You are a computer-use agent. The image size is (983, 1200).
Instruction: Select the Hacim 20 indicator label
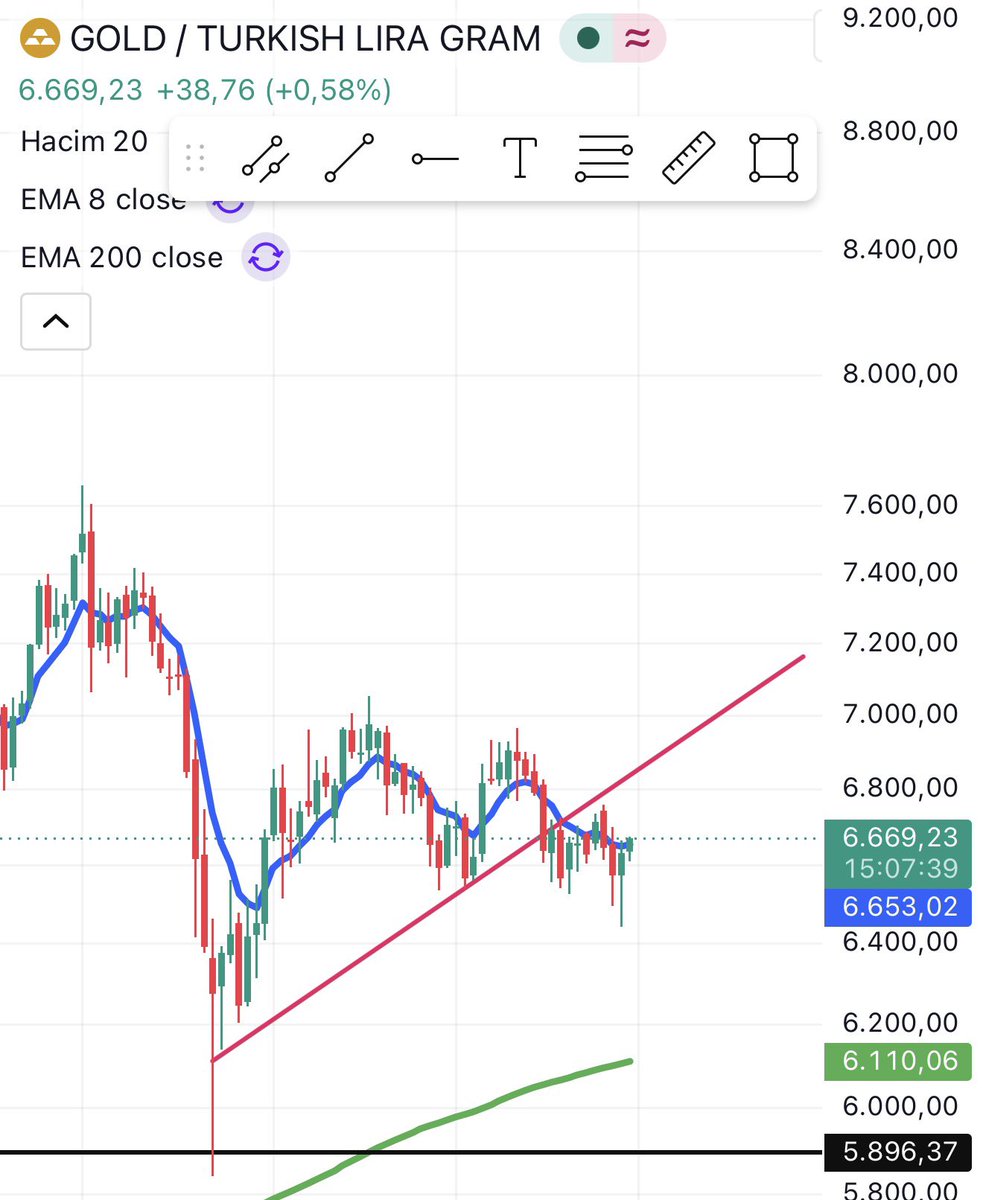tap(84, 142)
